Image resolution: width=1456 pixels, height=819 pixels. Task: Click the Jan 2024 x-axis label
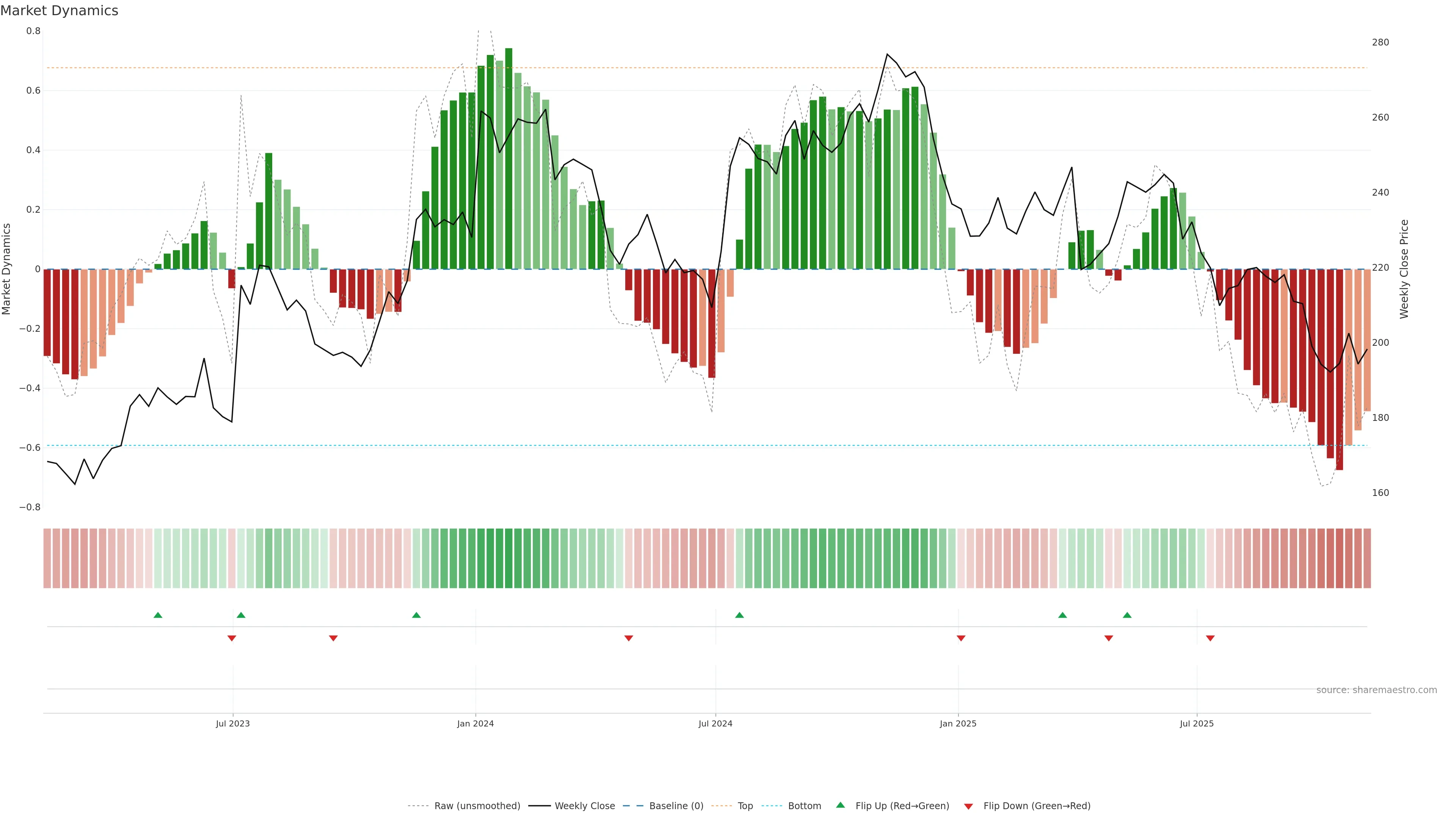point(475,723)
